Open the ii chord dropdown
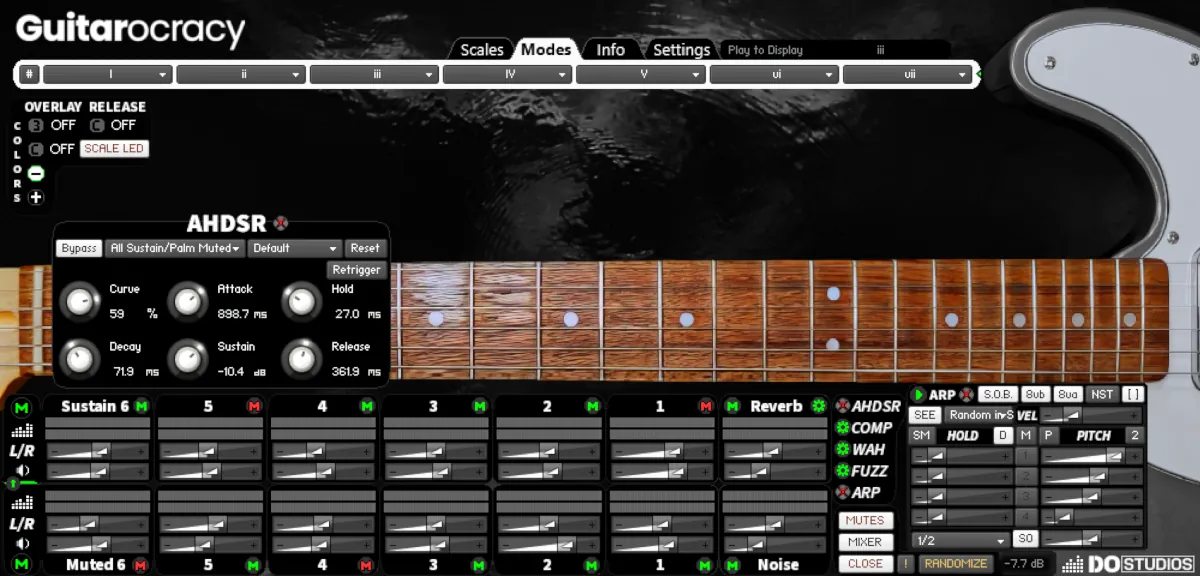 click(x=241, y=74)
